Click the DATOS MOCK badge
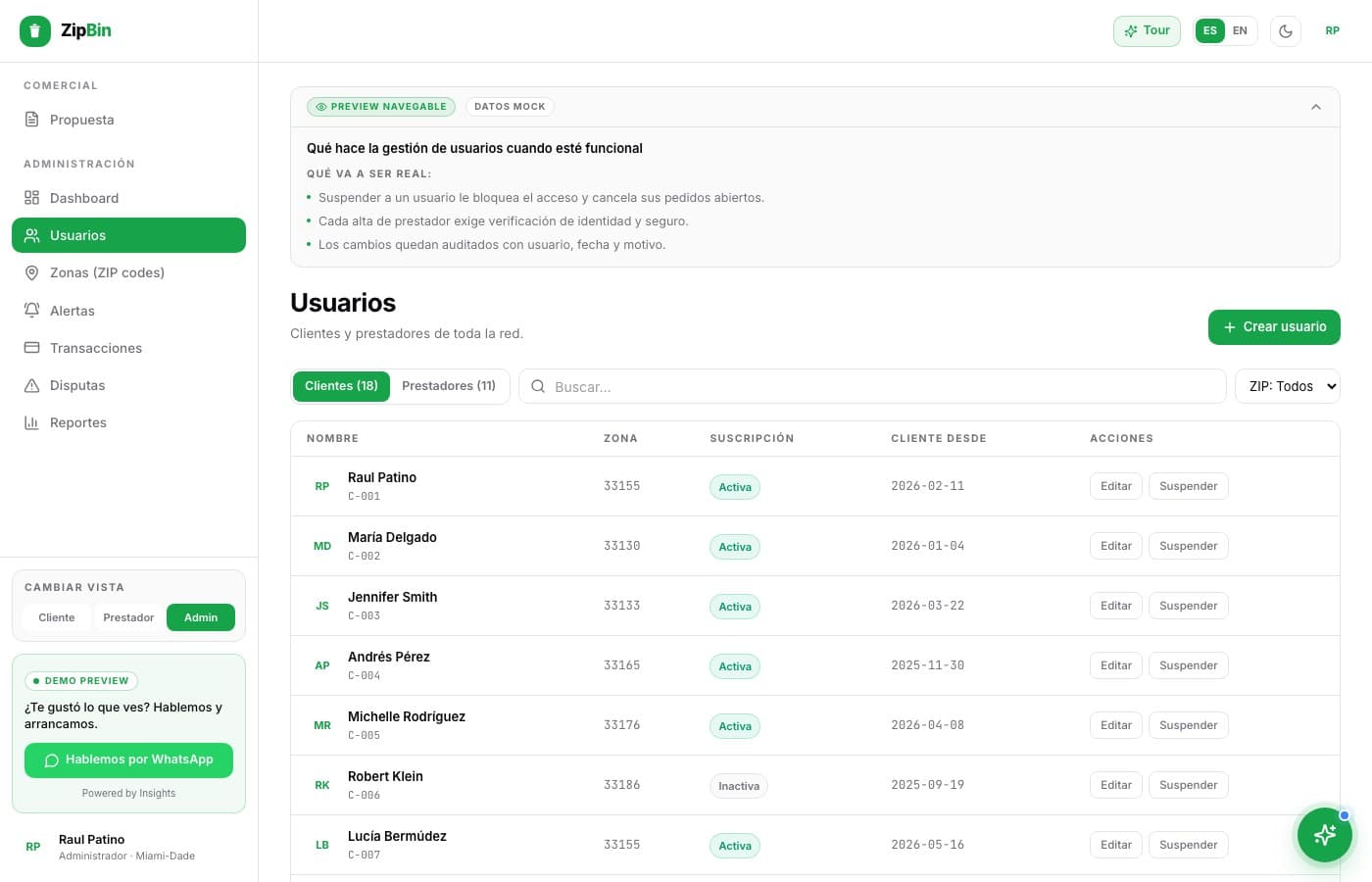The height and width of the screenshot is (882, 1372). pyautogui.click(x=510, y=107)
